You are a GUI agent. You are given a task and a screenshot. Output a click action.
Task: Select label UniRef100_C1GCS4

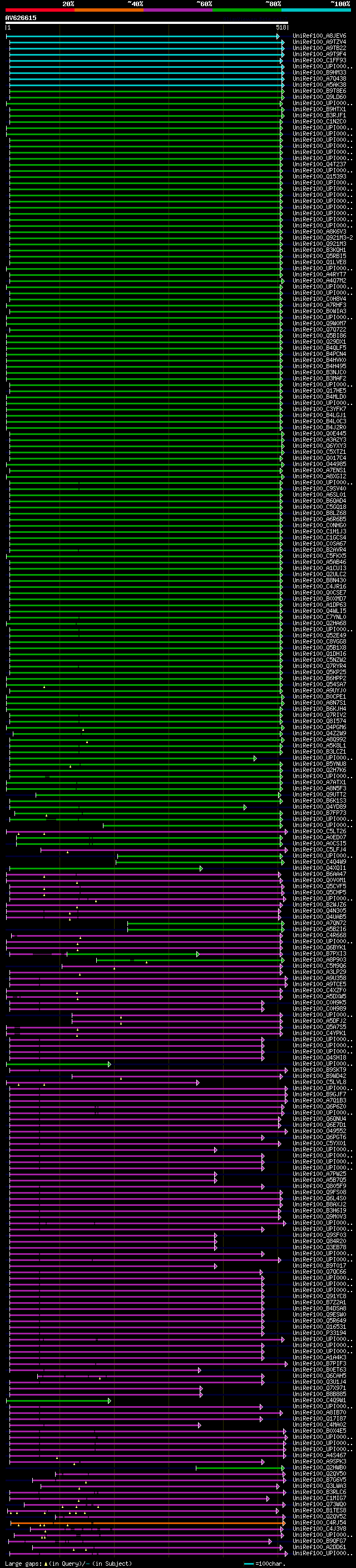tap(319, 537)
